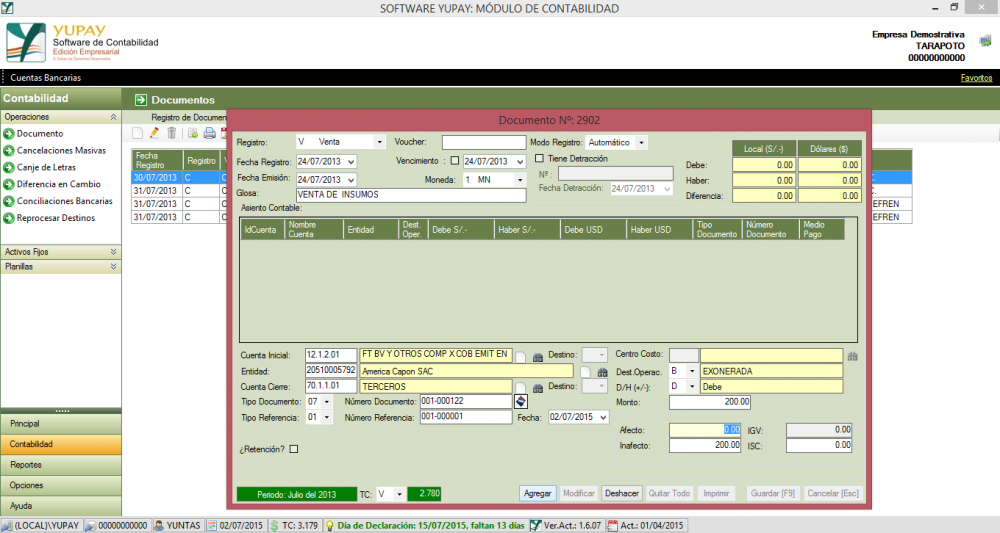The height and width of the screenshot is (533, 1000).
Task: Open the Dest.Operac. B dropdown
Action: coord(692,371)
